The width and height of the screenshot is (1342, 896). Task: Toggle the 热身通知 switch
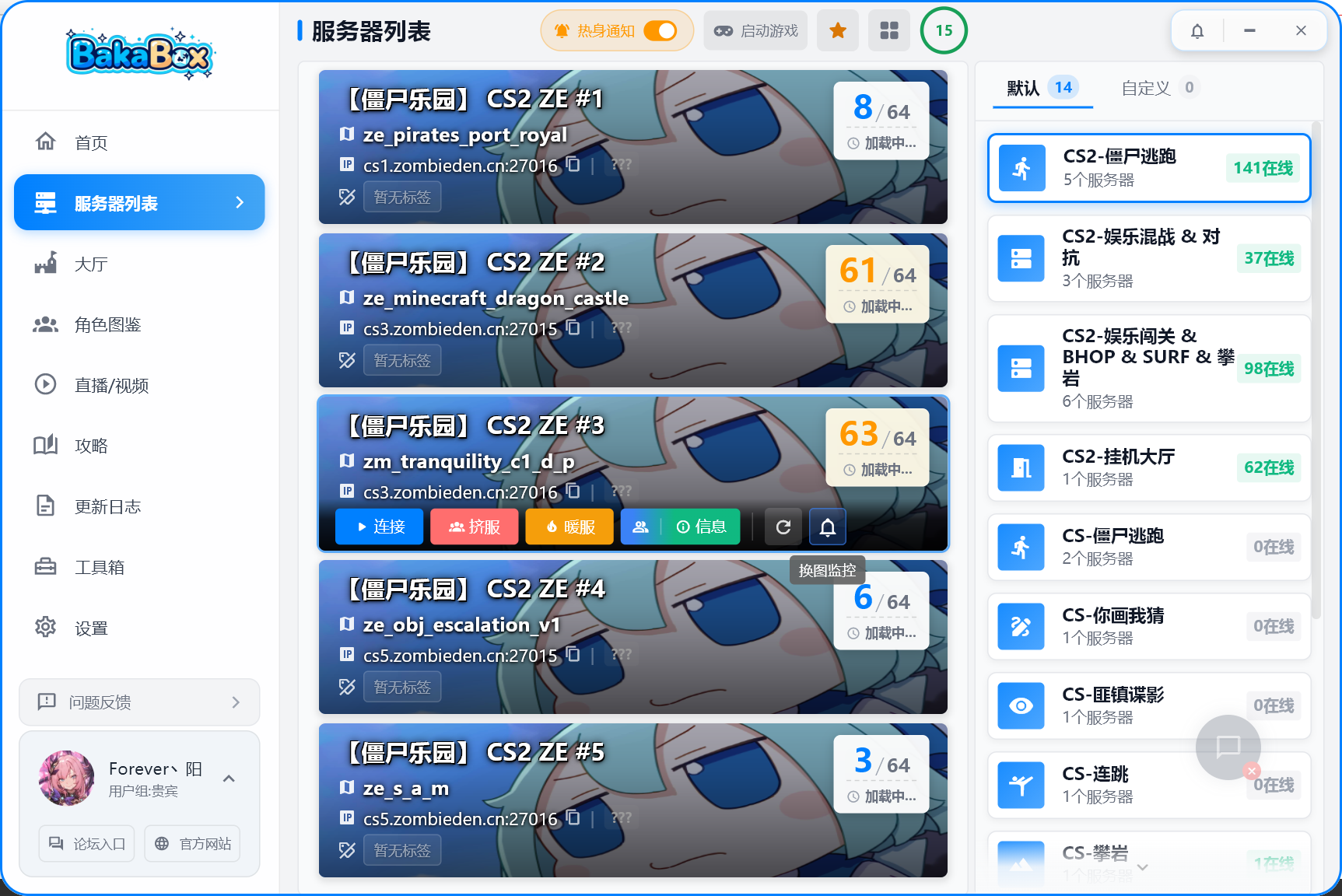[660, 30]
